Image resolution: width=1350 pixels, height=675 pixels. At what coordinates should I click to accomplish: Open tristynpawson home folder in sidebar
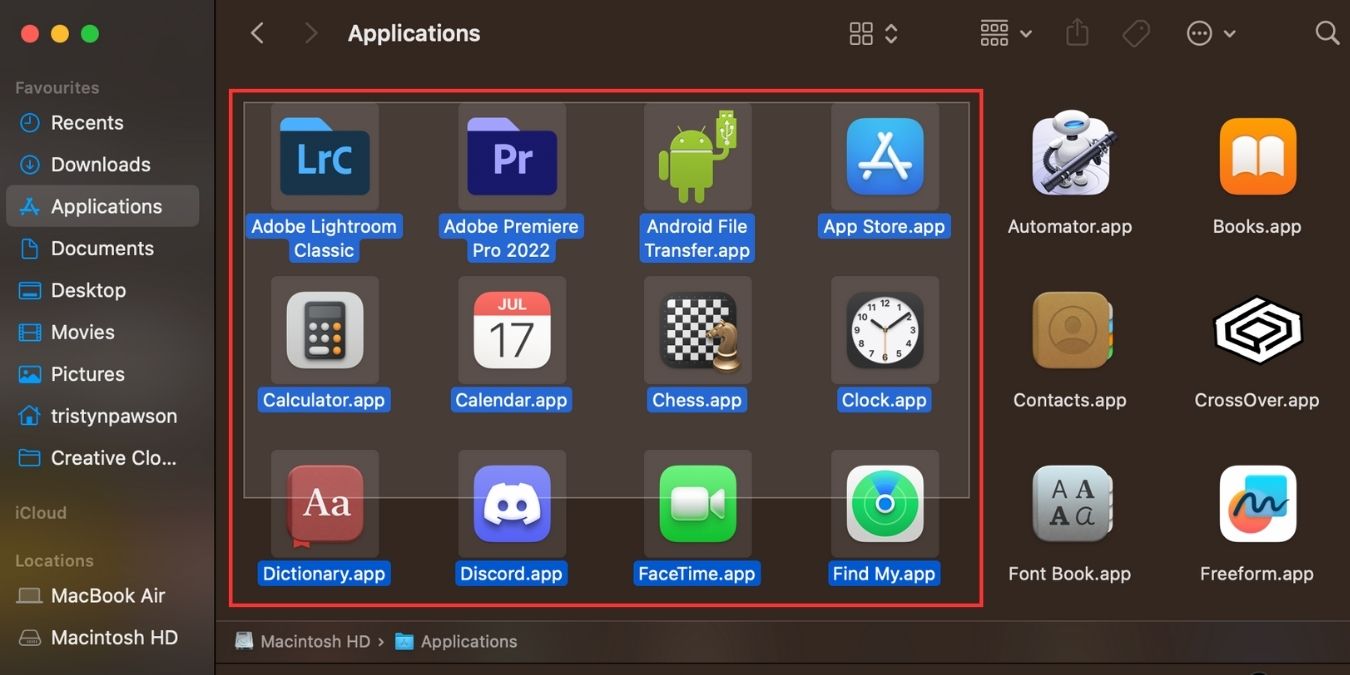coord(103,416)
